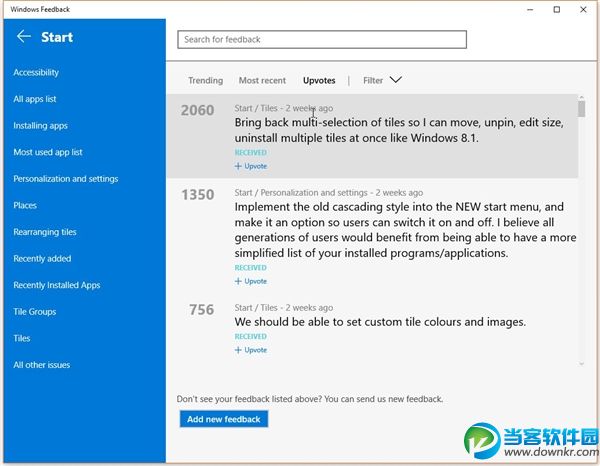Image resolution: width=600 pixels, height=466 pixels.
Task: Select the Rearranging tiles category
Action: point(45,232)
